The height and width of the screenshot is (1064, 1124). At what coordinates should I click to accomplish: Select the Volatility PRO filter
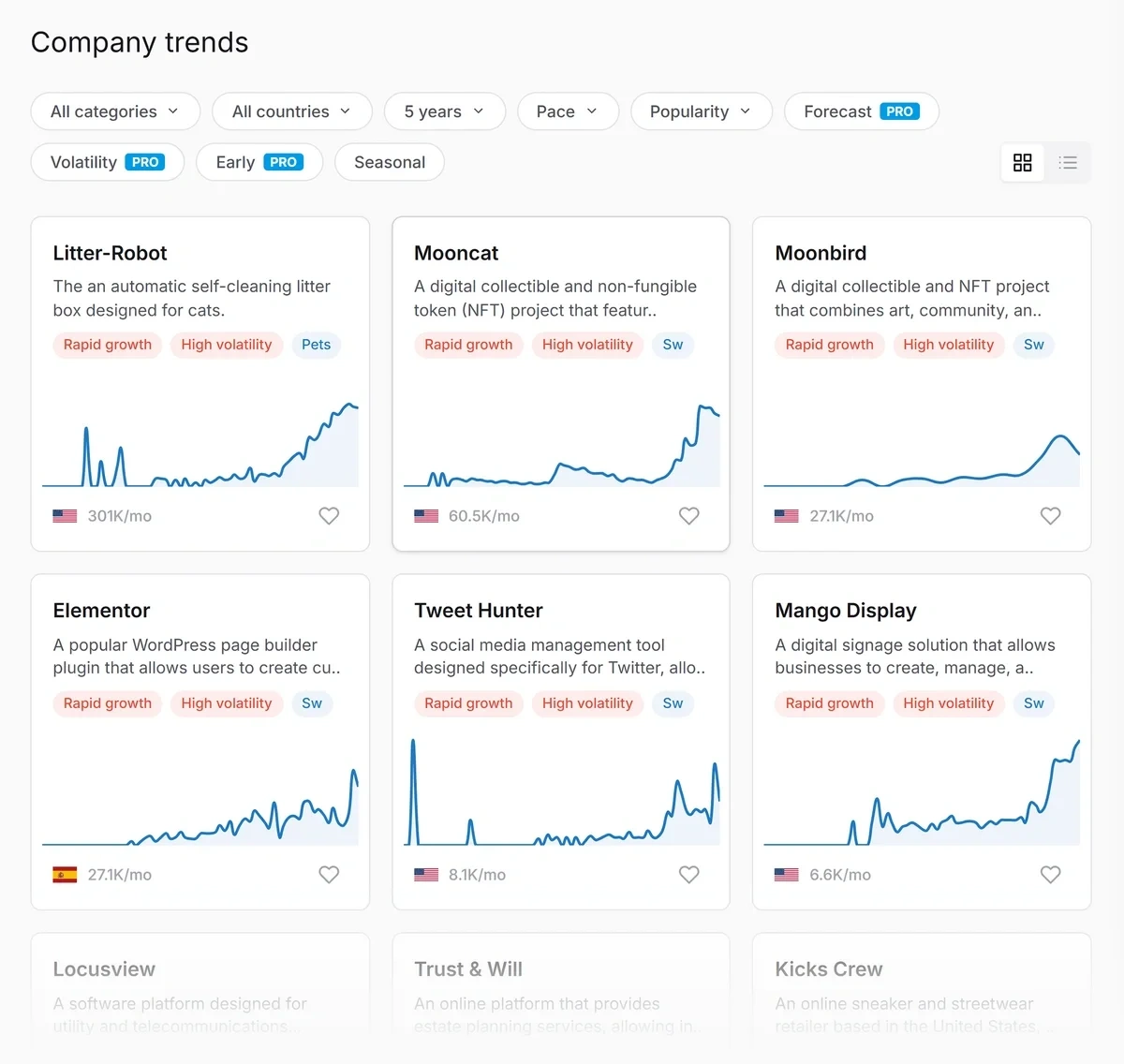(108, 162)
